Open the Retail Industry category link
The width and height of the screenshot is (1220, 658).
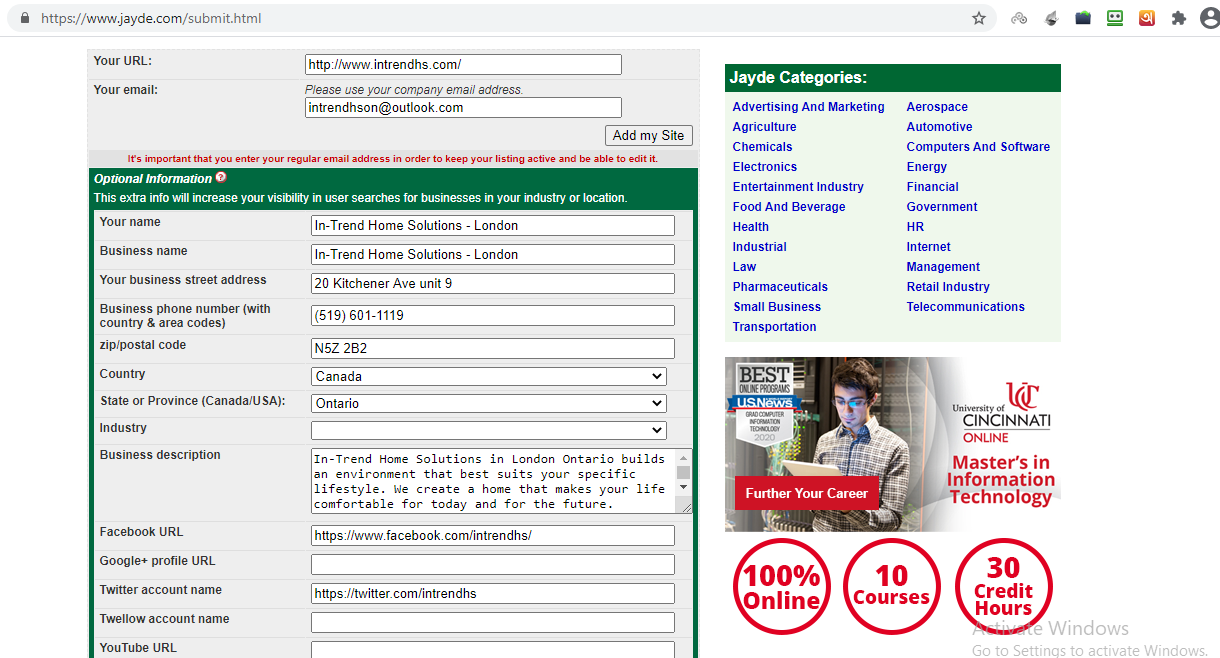click(948, 287)
